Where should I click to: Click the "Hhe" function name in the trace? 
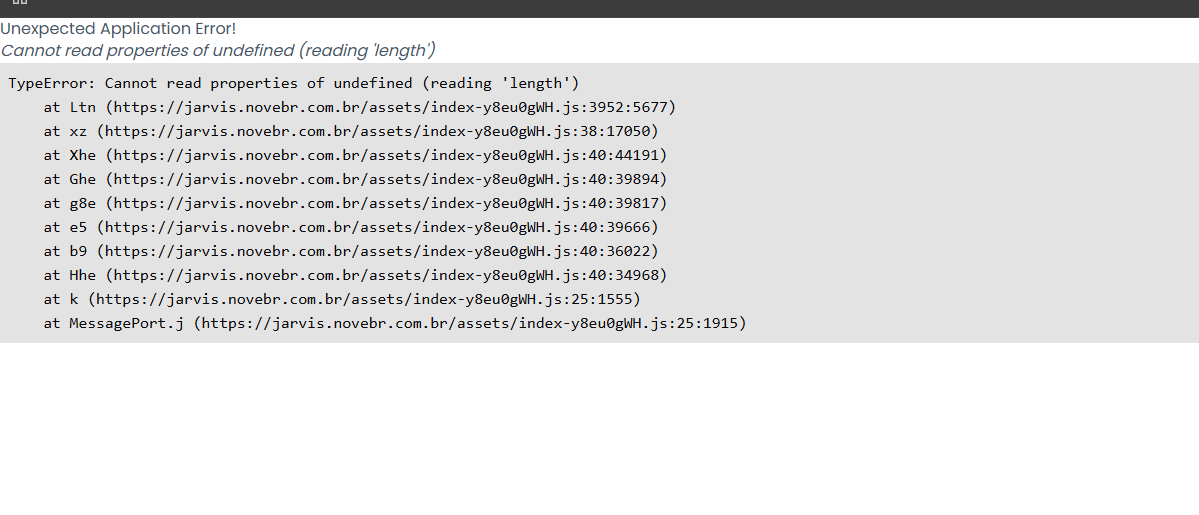(x=83, y=275)
